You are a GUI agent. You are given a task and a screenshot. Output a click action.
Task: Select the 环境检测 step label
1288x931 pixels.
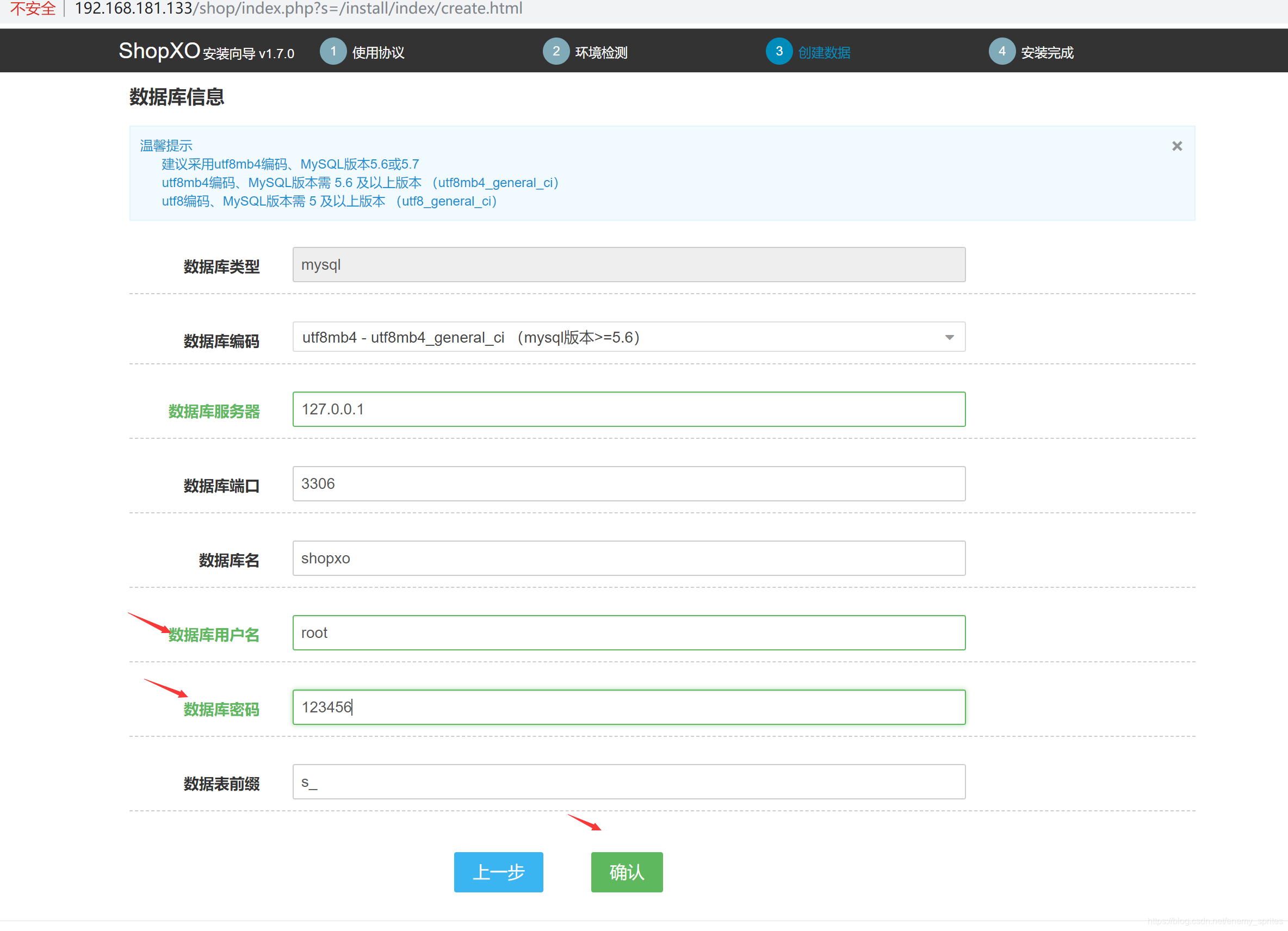coord(601,53)
